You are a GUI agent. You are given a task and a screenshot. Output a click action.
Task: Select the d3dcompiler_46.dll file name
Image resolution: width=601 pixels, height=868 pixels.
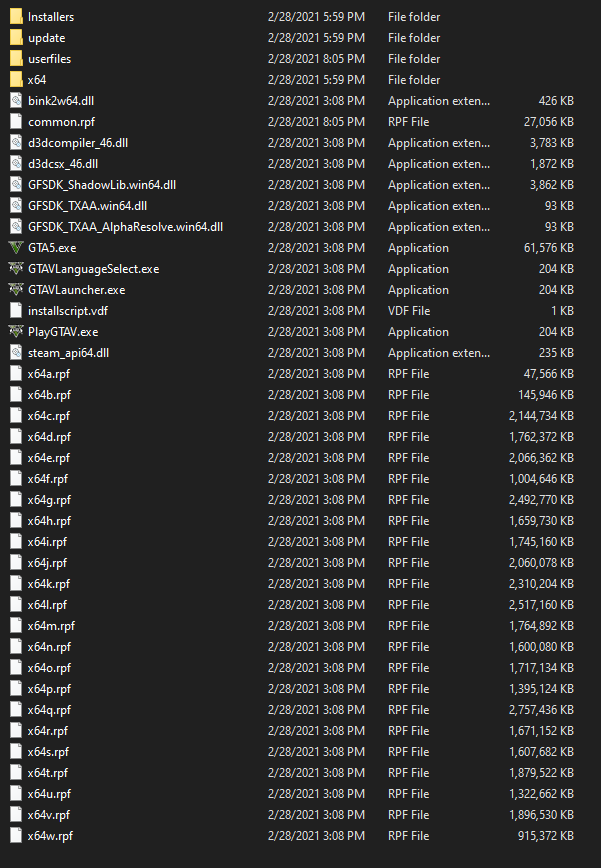pos(78,143)
